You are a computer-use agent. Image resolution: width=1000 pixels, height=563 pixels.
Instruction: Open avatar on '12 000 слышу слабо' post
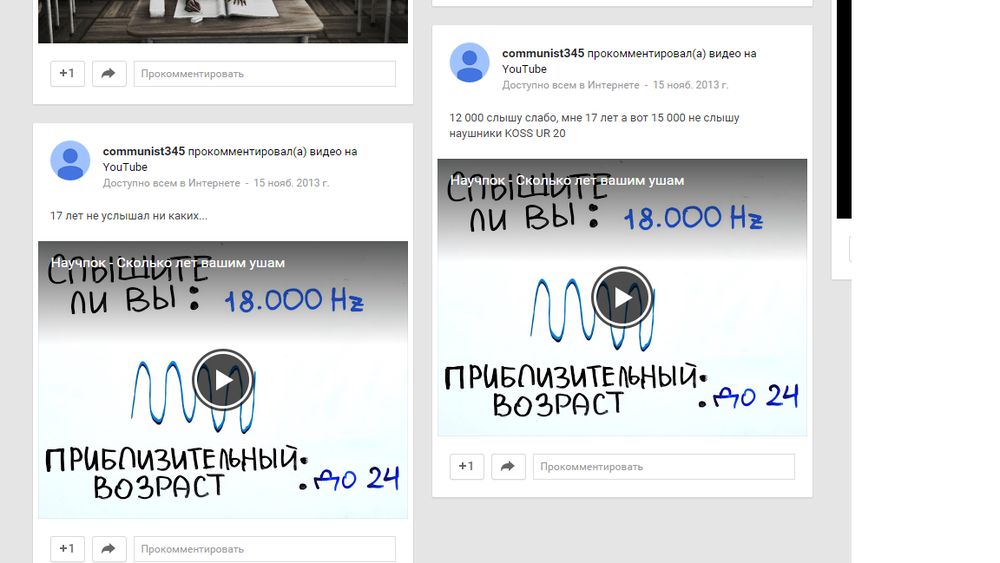pyautogui.click(x=469, y=63)
